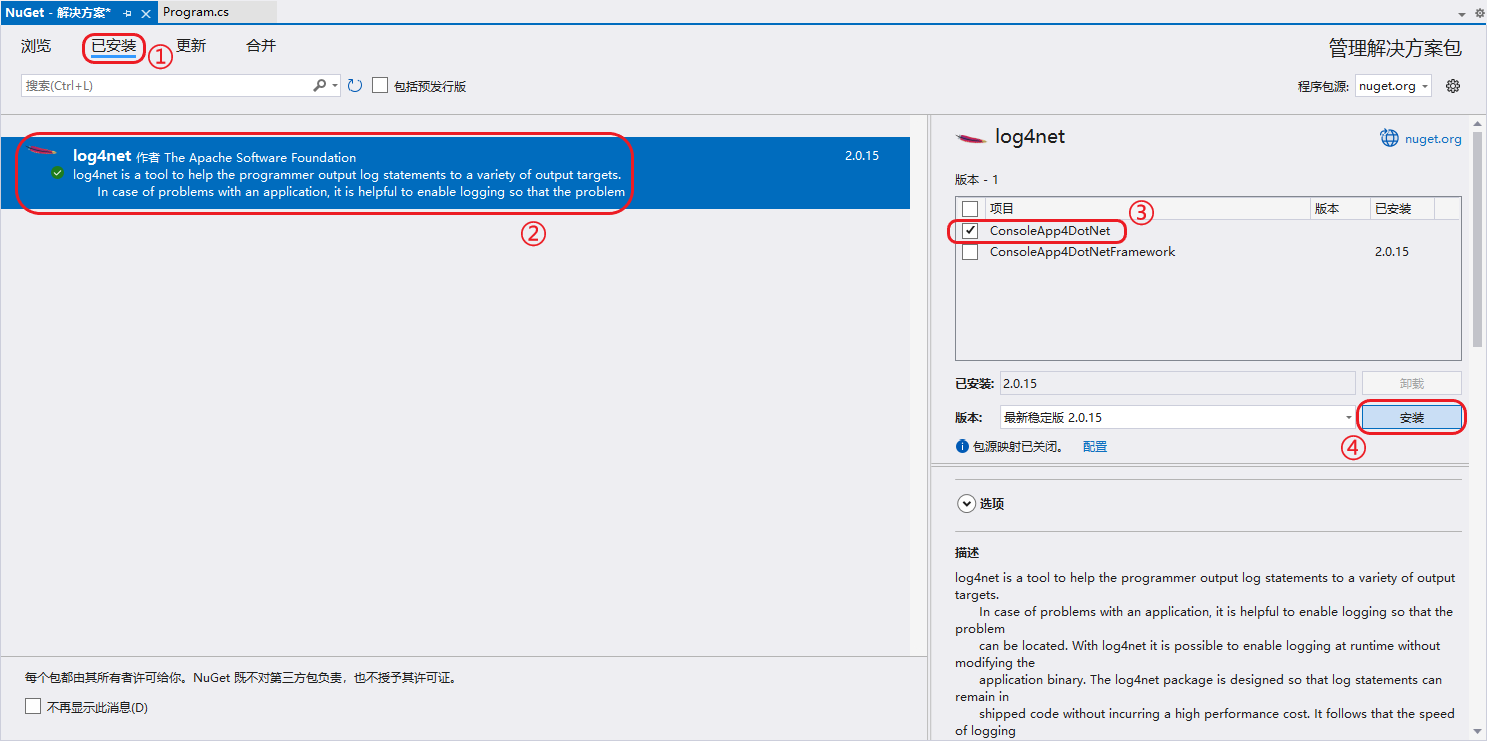Image resolution: width=1487 pixels, height=741 pixels.
Task: Toggle select-all projects header checkbox
Action: [x=970, y=209]
